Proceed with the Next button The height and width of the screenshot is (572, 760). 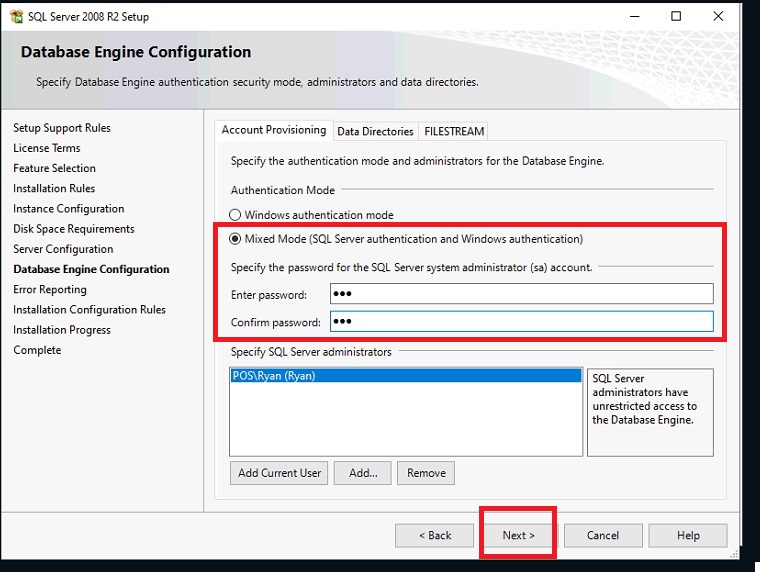tap(518, 535)
